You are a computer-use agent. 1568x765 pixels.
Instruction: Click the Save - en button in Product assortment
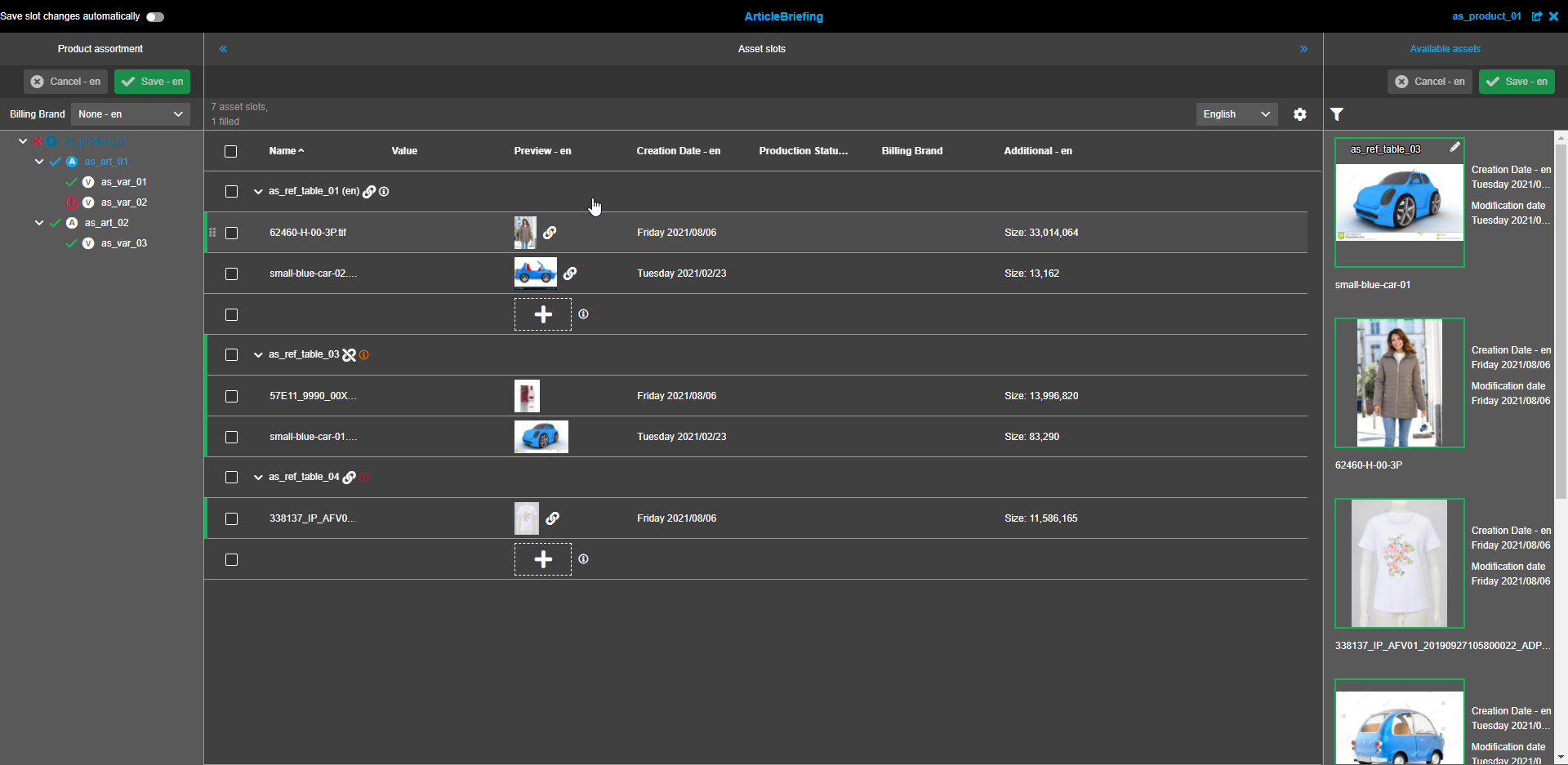point(152,82)
